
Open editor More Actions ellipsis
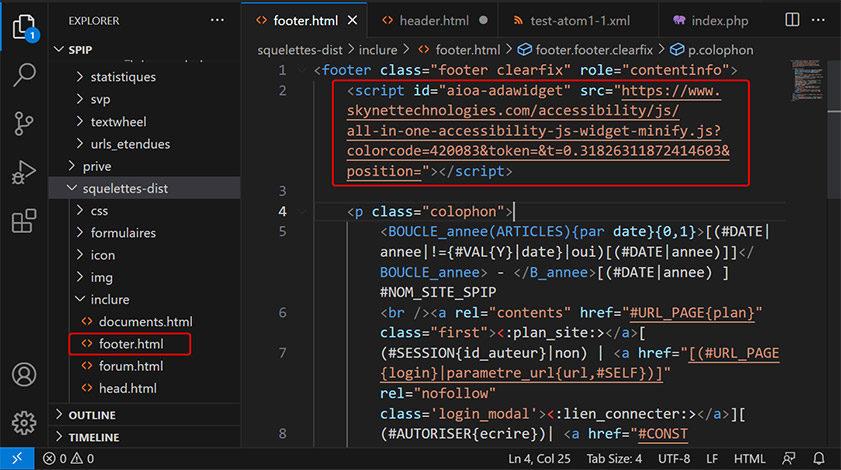(818, 20)
